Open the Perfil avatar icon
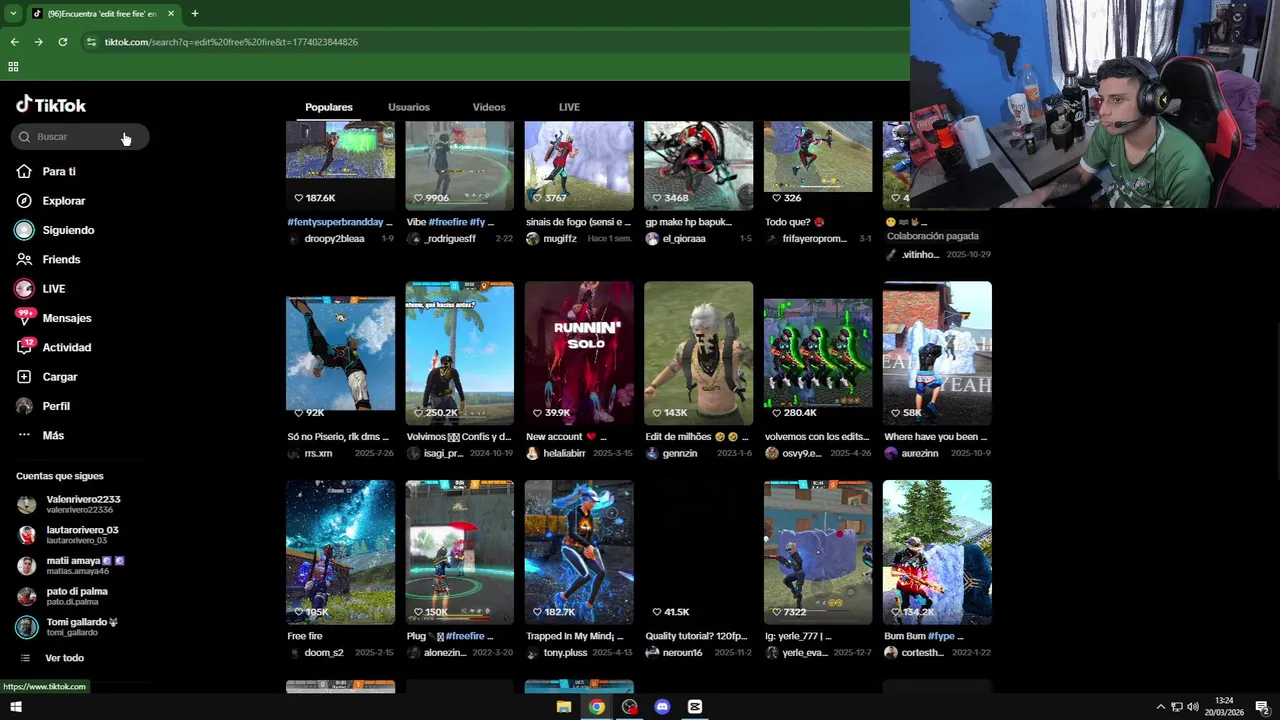This screenshot has width=1280, height=720. [24, 406]
